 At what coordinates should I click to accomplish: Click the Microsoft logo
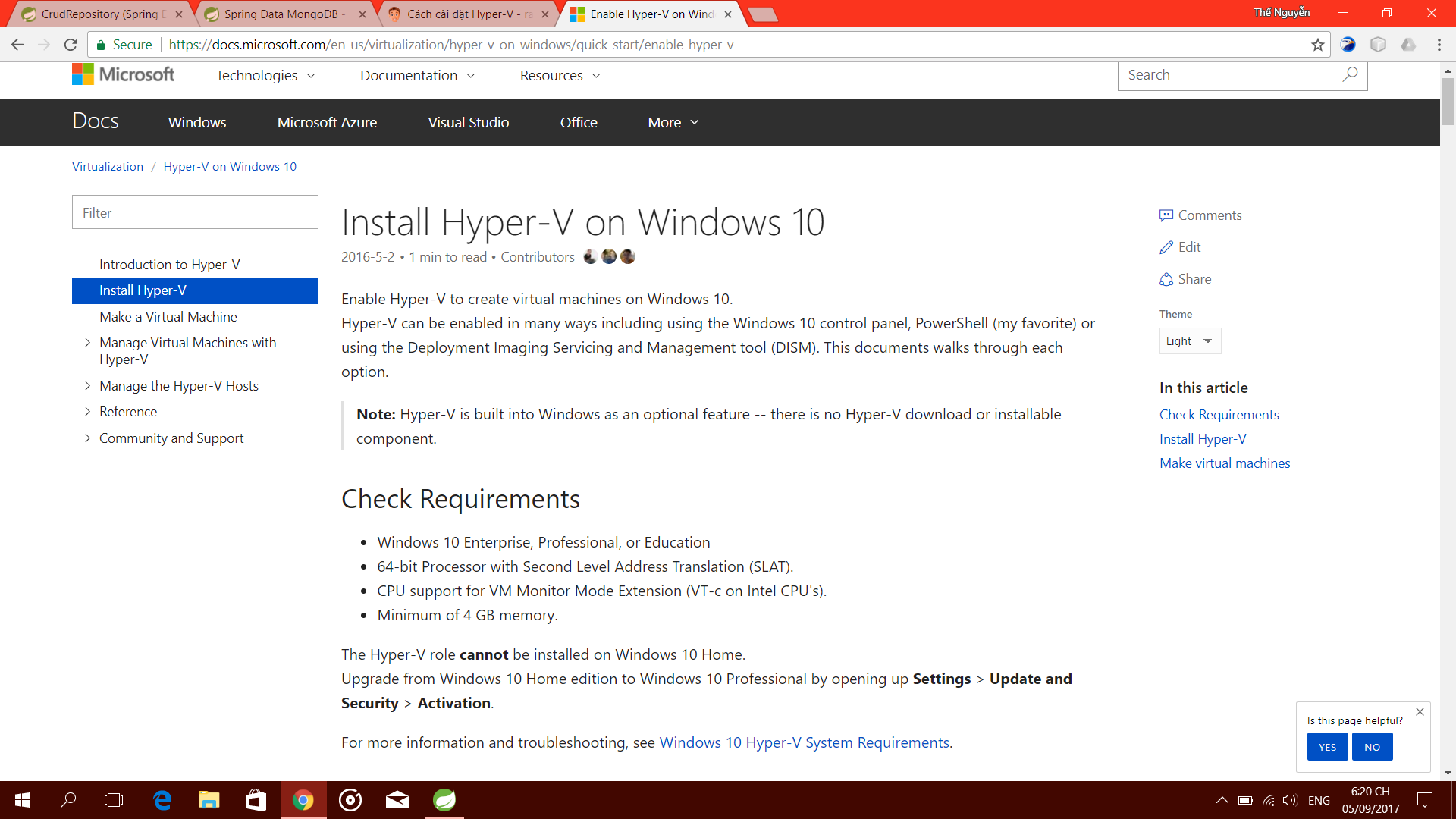[123, 74]
